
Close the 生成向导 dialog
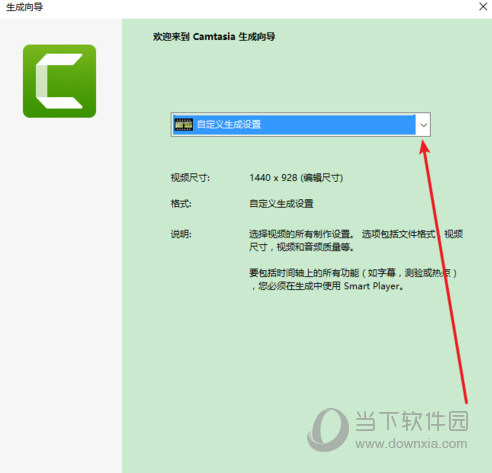[483, 6]
